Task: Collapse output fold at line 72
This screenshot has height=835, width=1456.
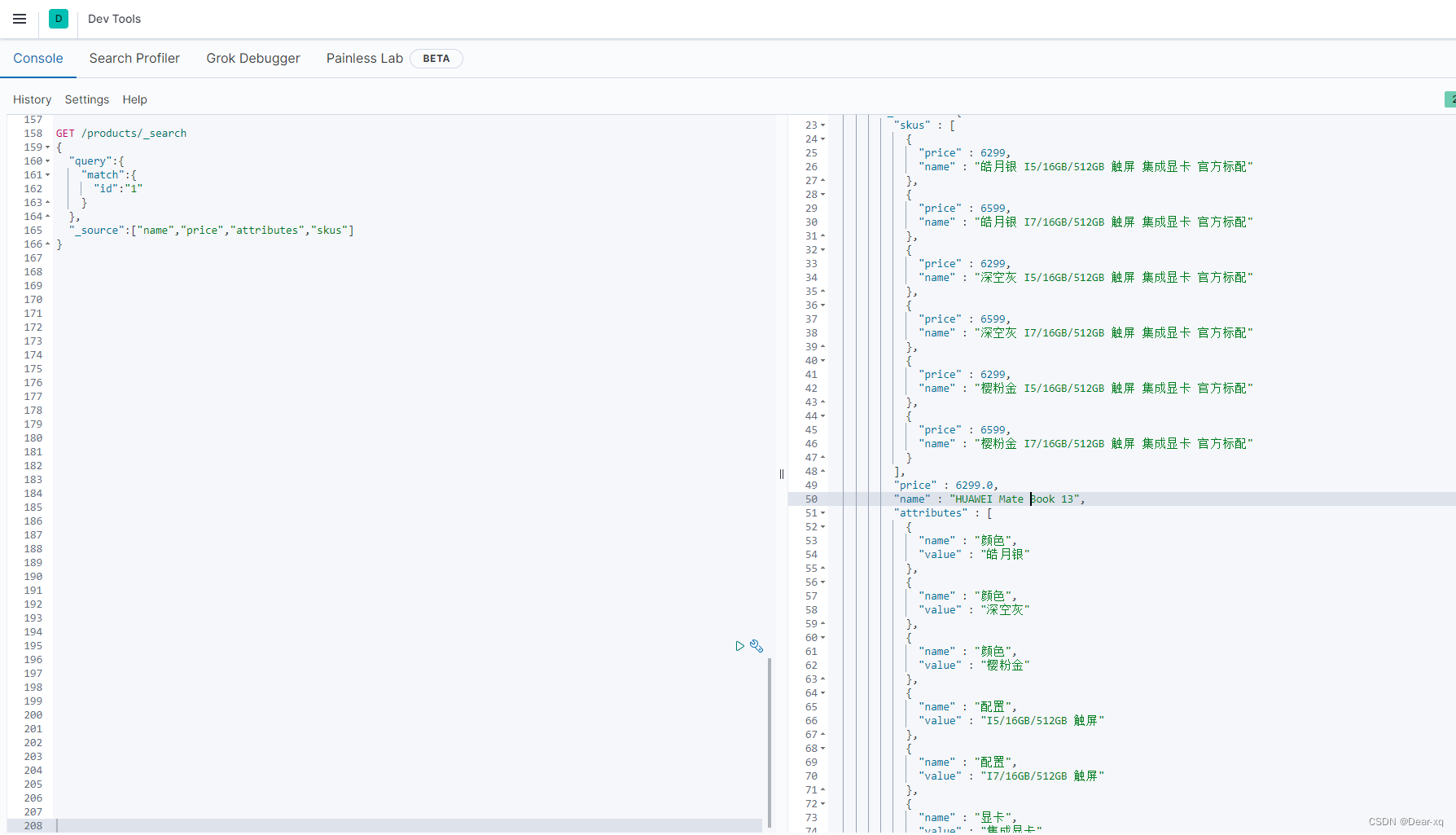Action: [x=822, y=804]
